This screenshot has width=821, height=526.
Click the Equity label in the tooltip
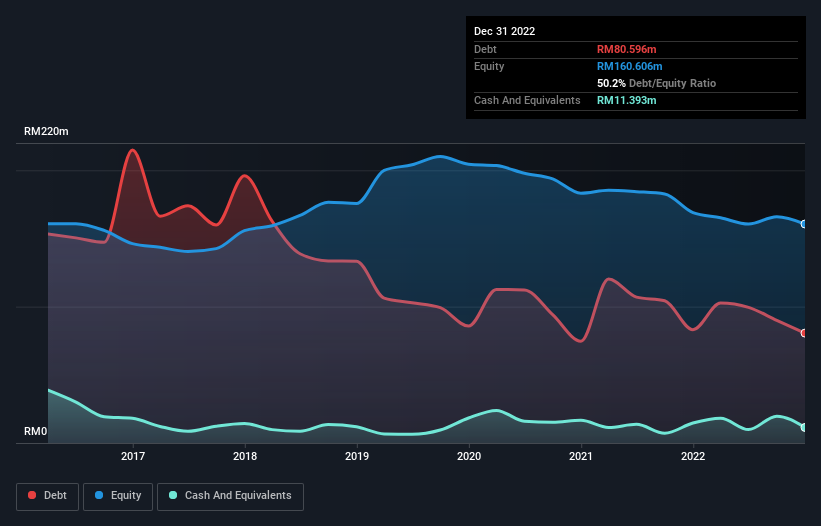point(489,66)
